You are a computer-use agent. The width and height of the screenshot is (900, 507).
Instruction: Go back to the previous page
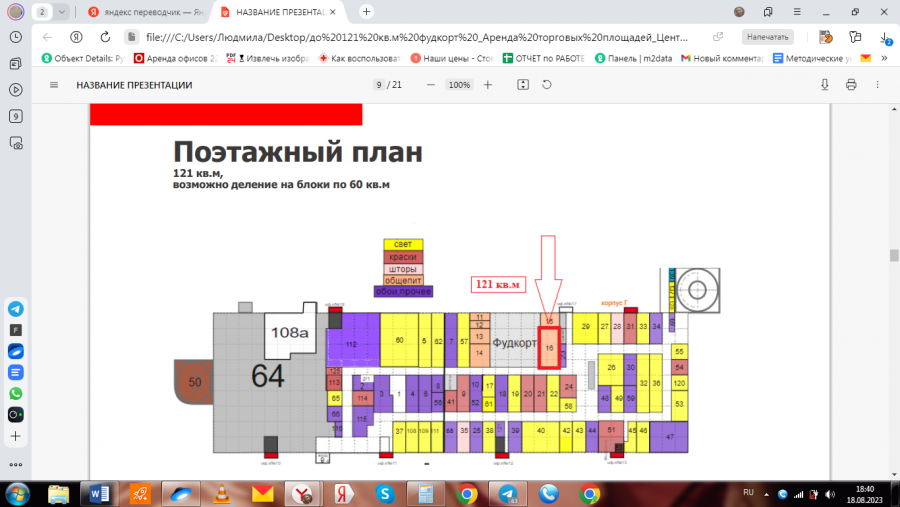coord(47,37)
